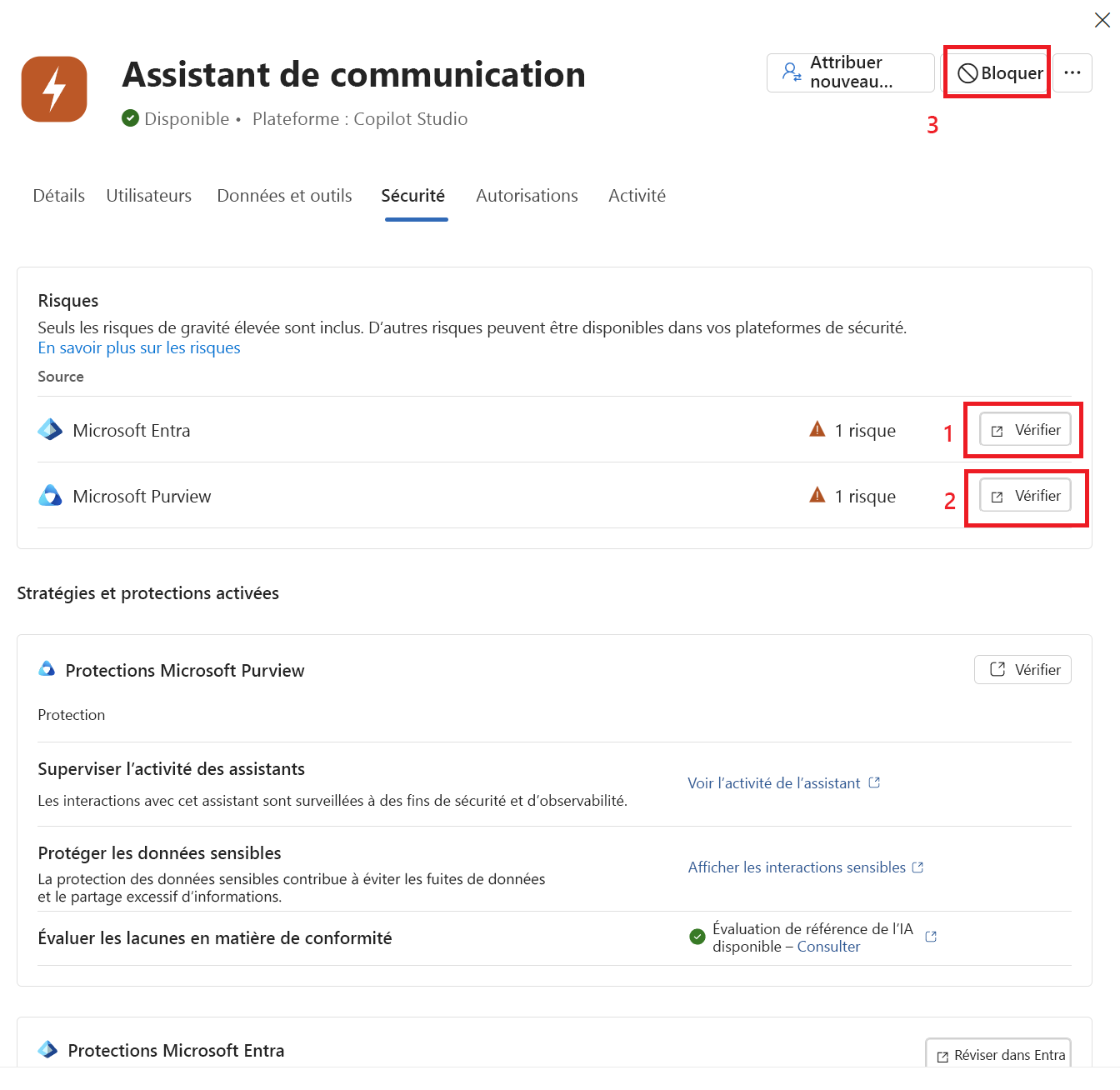The image size is (1120, 1090).
Task: Click 1 risque on the Microsoft Entra row
Action: point(865,431)
